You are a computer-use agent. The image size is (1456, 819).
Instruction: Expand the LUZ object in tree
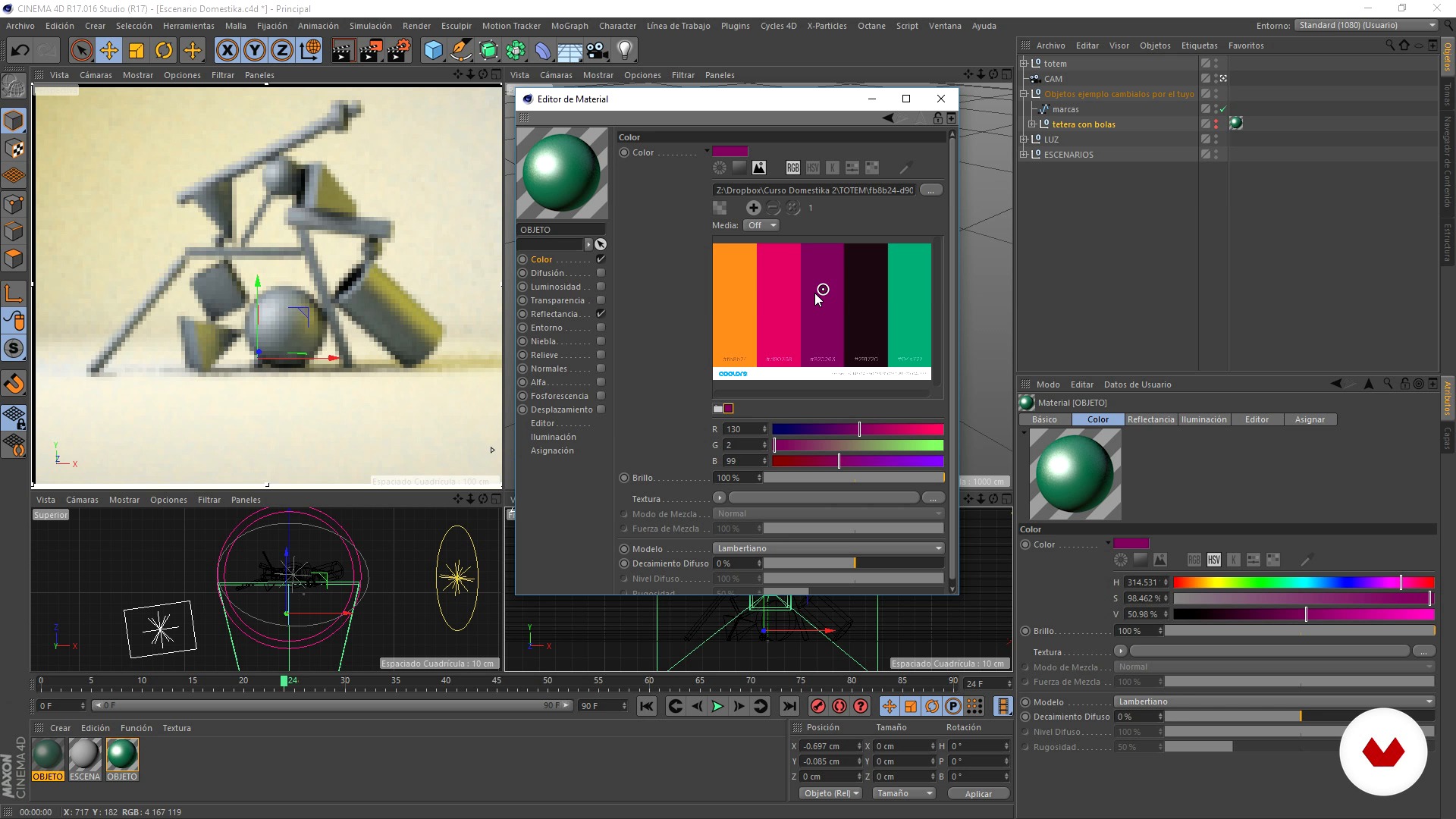(1024, 140)
